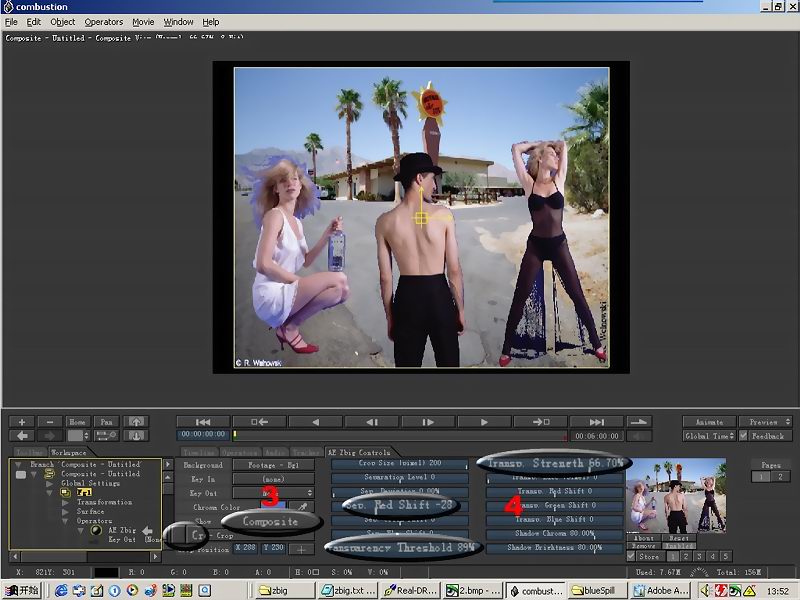
Task: Click the timeline scrub bar
Action: [399, 435]
